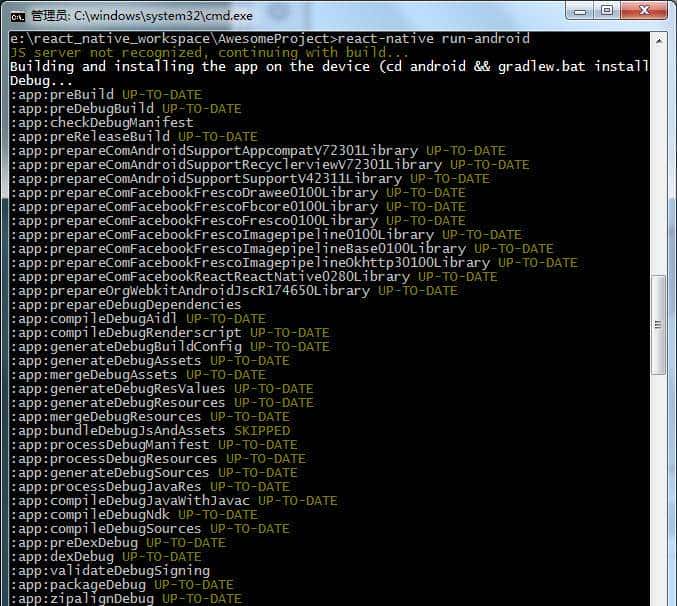This screenshot has width=677, height=606.
Task: Close the cmd.exe window
Action: (644, 10)
